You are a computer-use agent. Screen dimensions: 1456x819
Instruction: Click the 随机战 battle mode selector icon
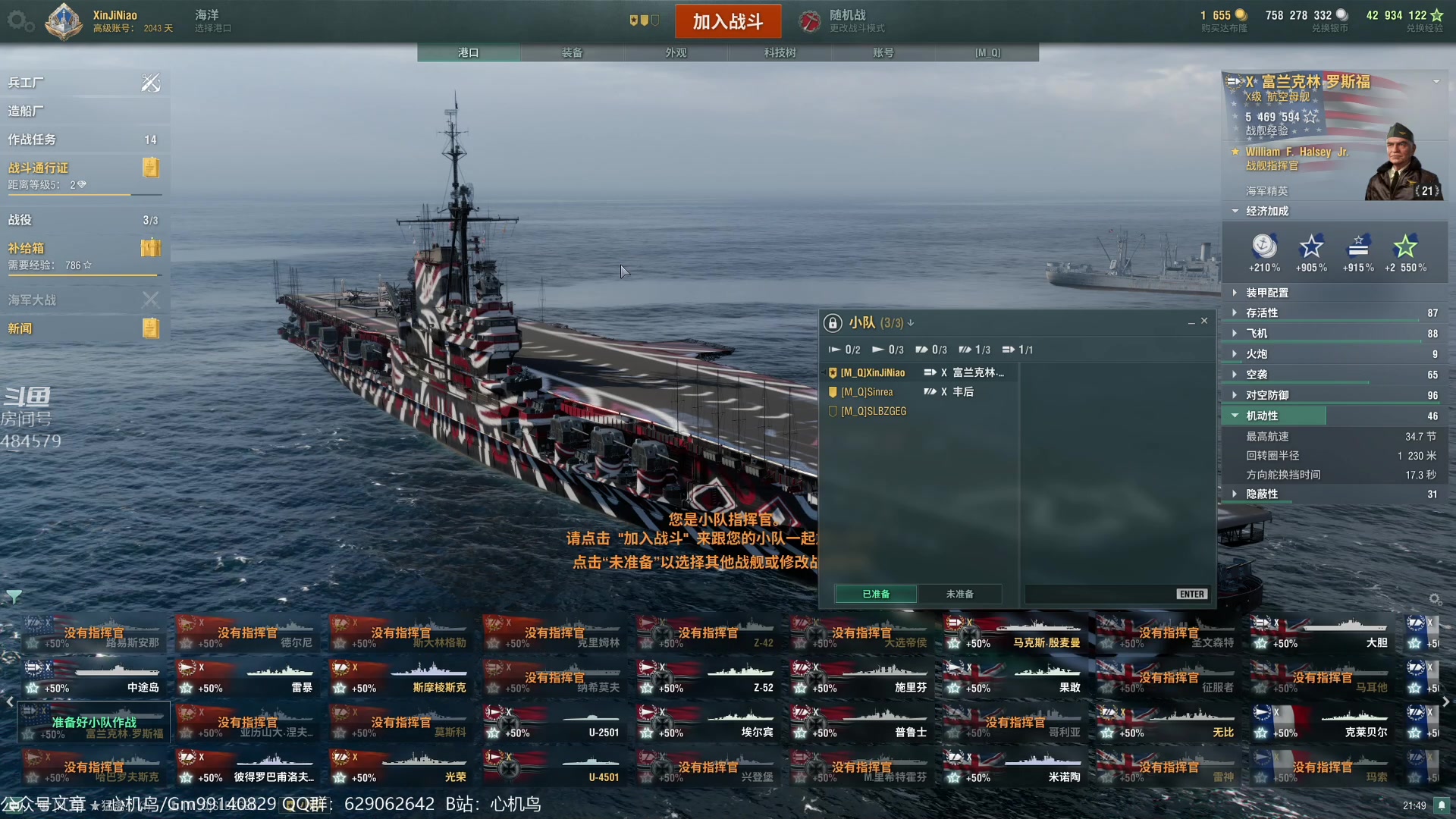(810, 21)
